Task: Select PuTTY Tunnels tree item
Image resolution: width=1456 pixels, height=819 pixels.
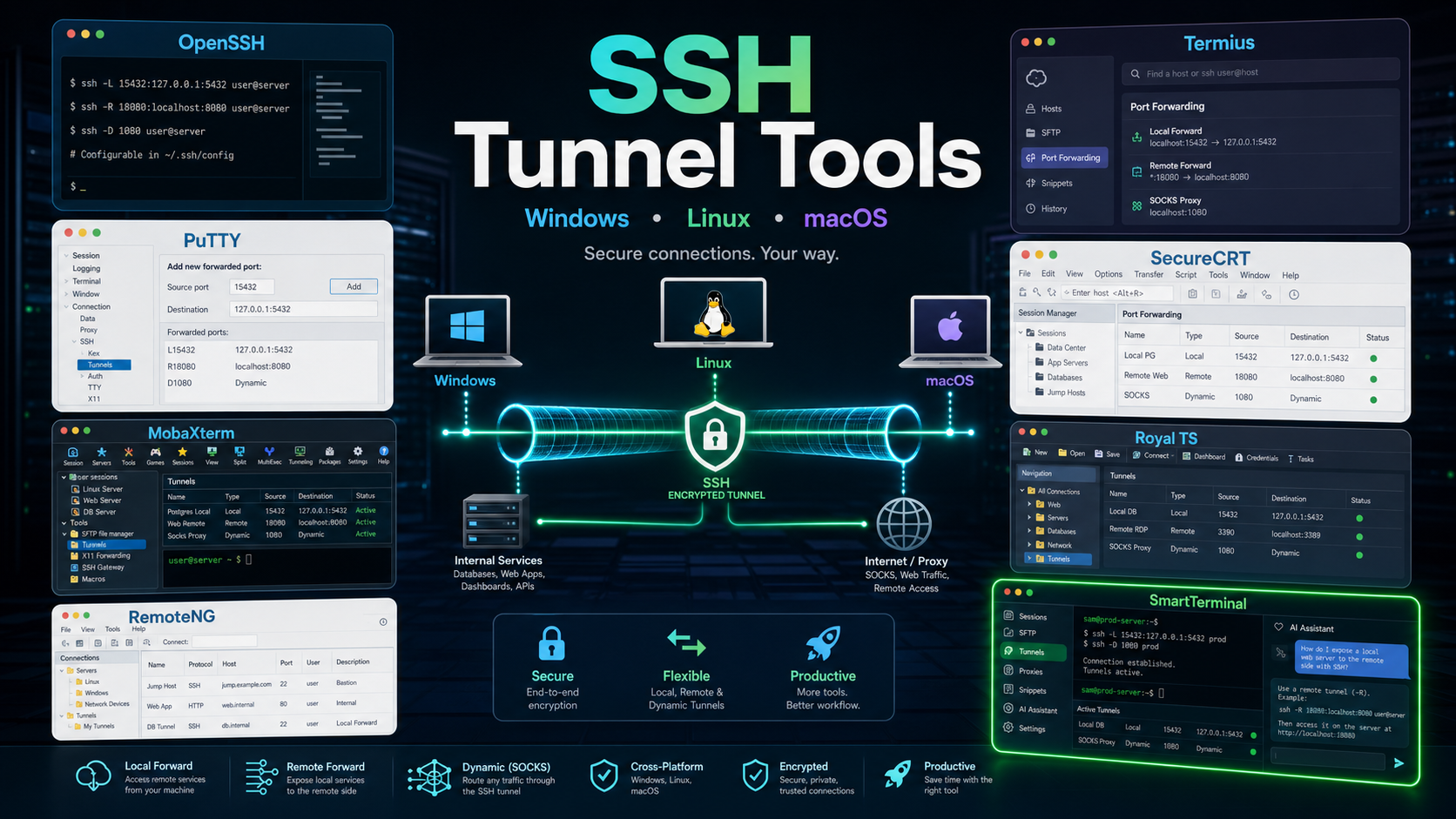Action: click(x=104, y=365)
